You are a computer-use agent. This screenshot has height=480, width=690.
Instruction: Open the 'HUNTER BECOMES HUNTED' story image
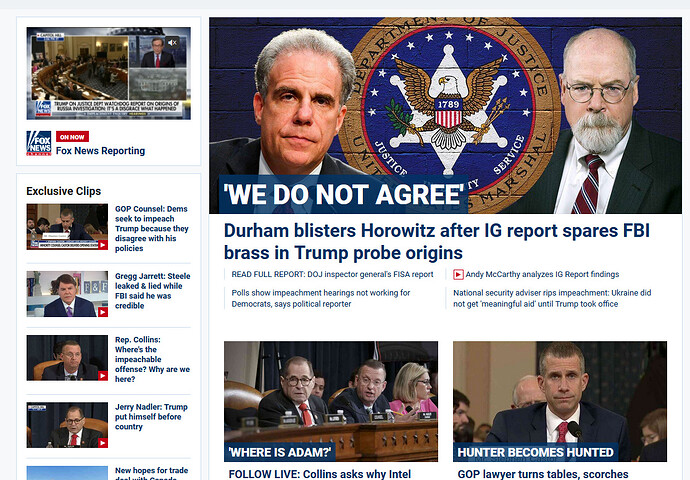point(560,401)
